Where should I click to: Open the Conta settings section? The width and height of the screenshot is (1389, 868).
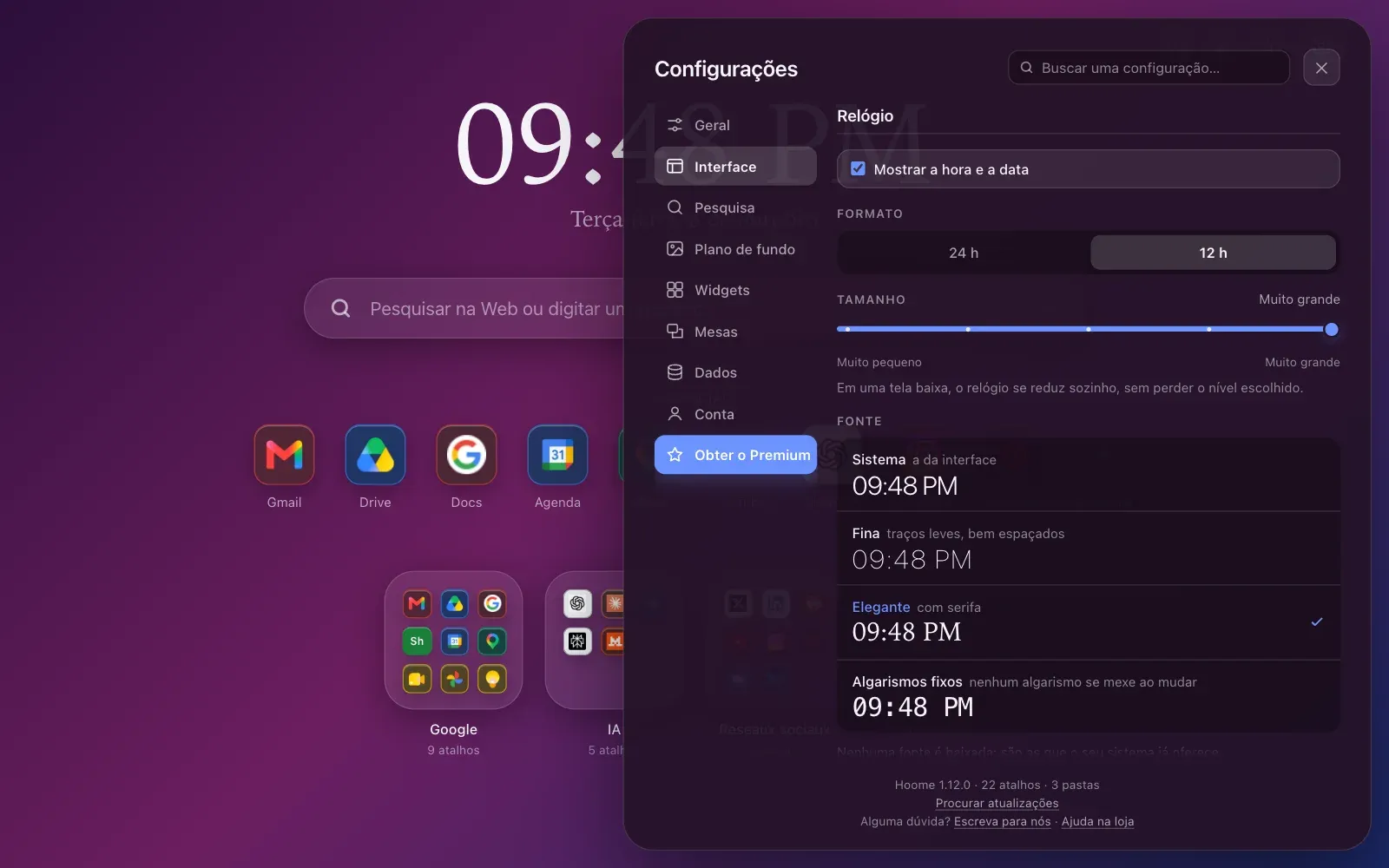tap(735, 414)
